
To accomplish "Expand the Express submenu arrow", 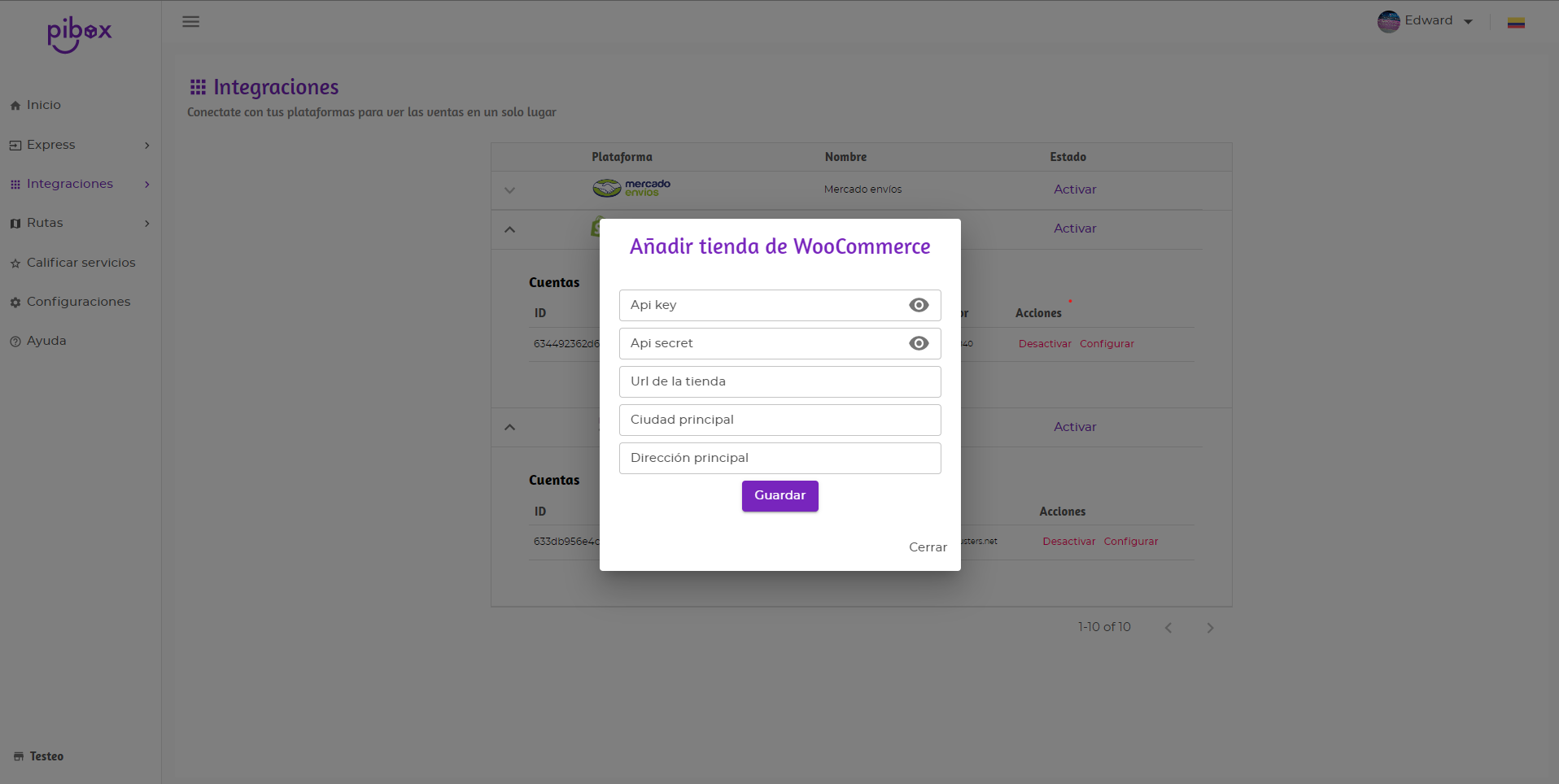I will (x=147, y=146).
